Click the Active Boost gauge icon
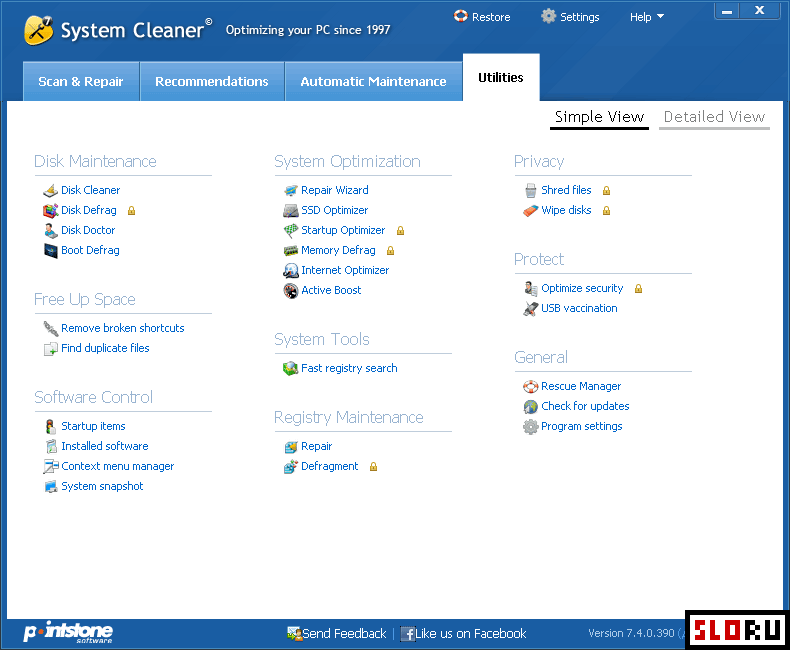The image size is (790, 650). (291, 291)
